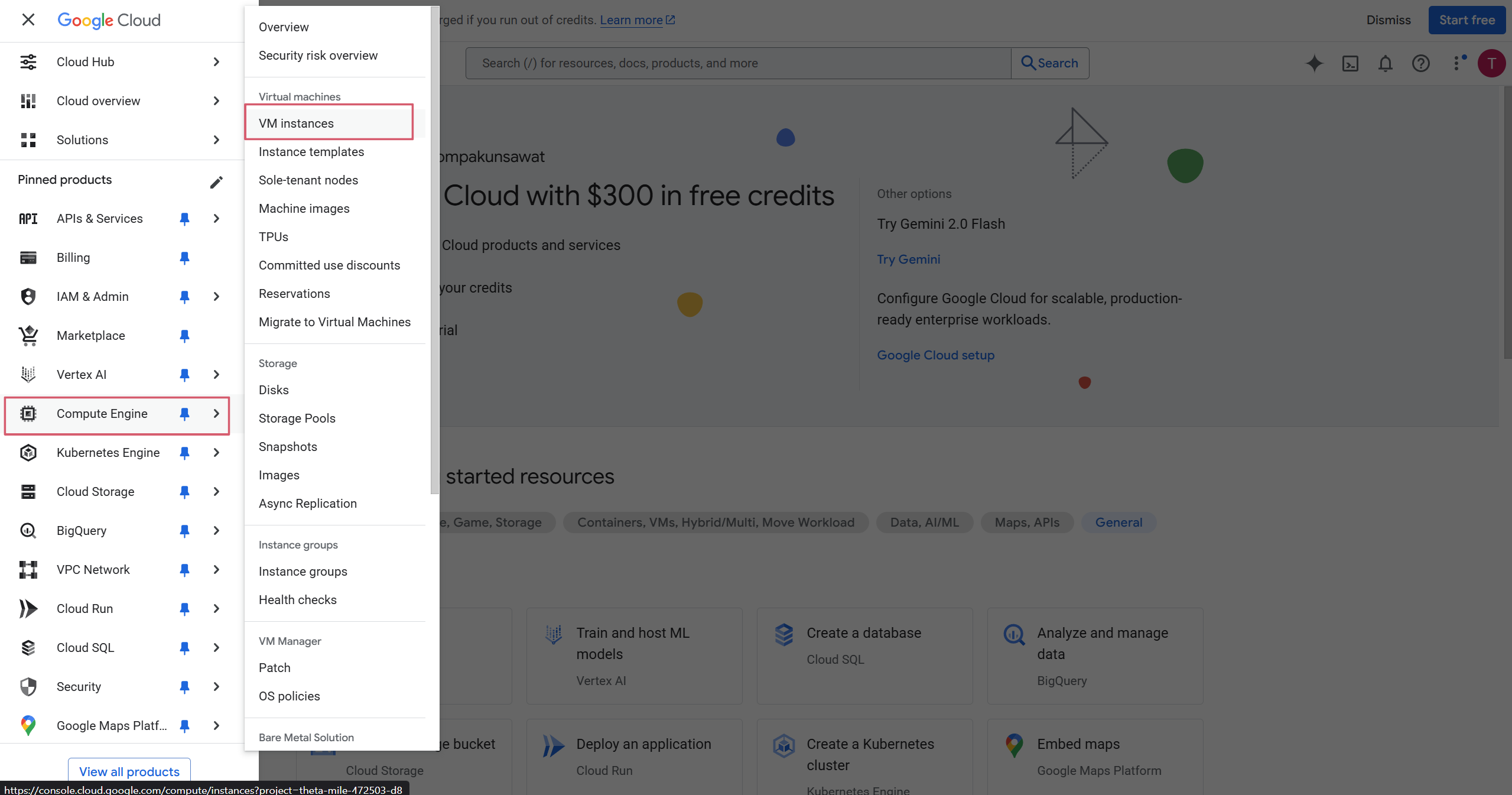The width and height of the screenshot is (1512, 795).
Task: Close the navigation menu with X icon
Action: (28, 20)
